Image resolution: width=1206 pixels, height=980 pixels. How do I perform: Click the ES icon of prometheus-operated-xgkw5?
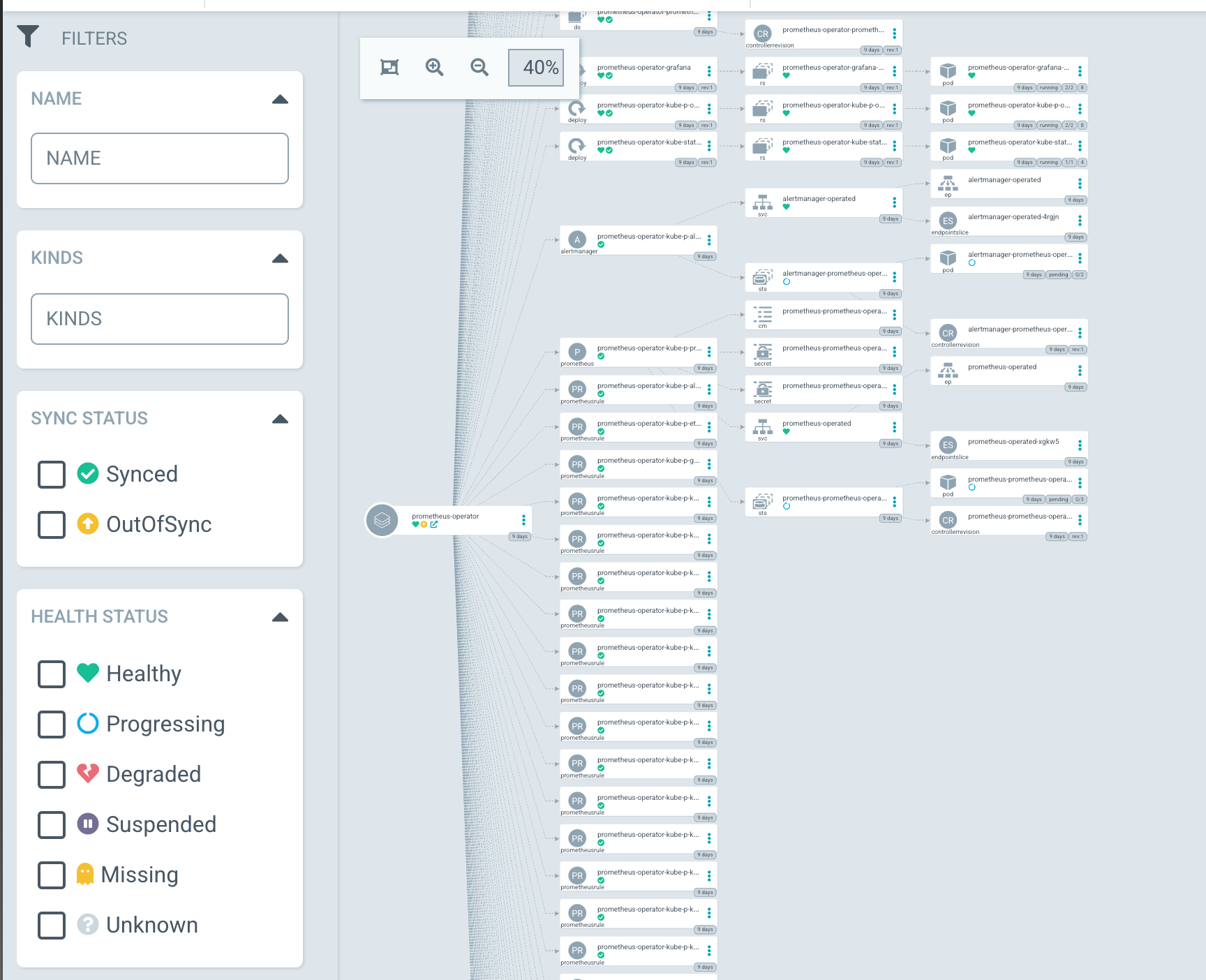click(x=948, y=445)
